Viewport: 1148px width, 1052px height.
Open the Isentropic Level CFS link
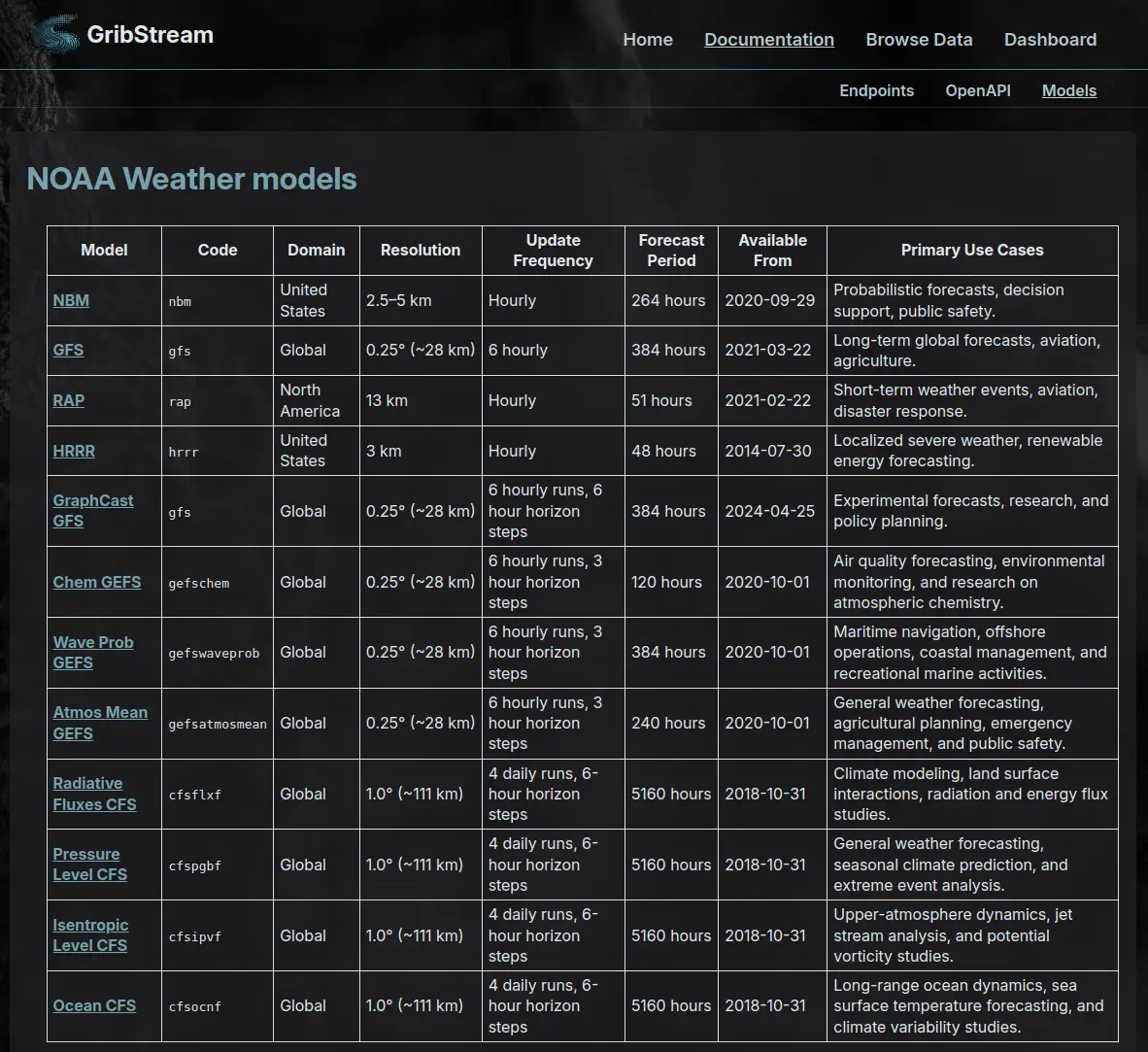[x=90, y=935]
